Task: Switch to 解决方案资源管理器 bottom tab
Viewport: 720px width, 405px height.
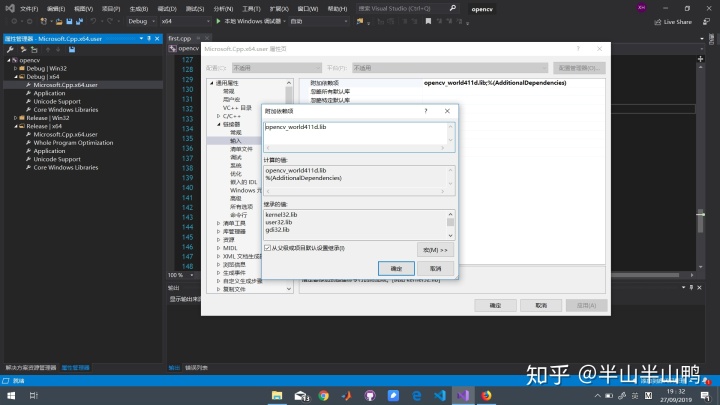Action: pos(31,367)
